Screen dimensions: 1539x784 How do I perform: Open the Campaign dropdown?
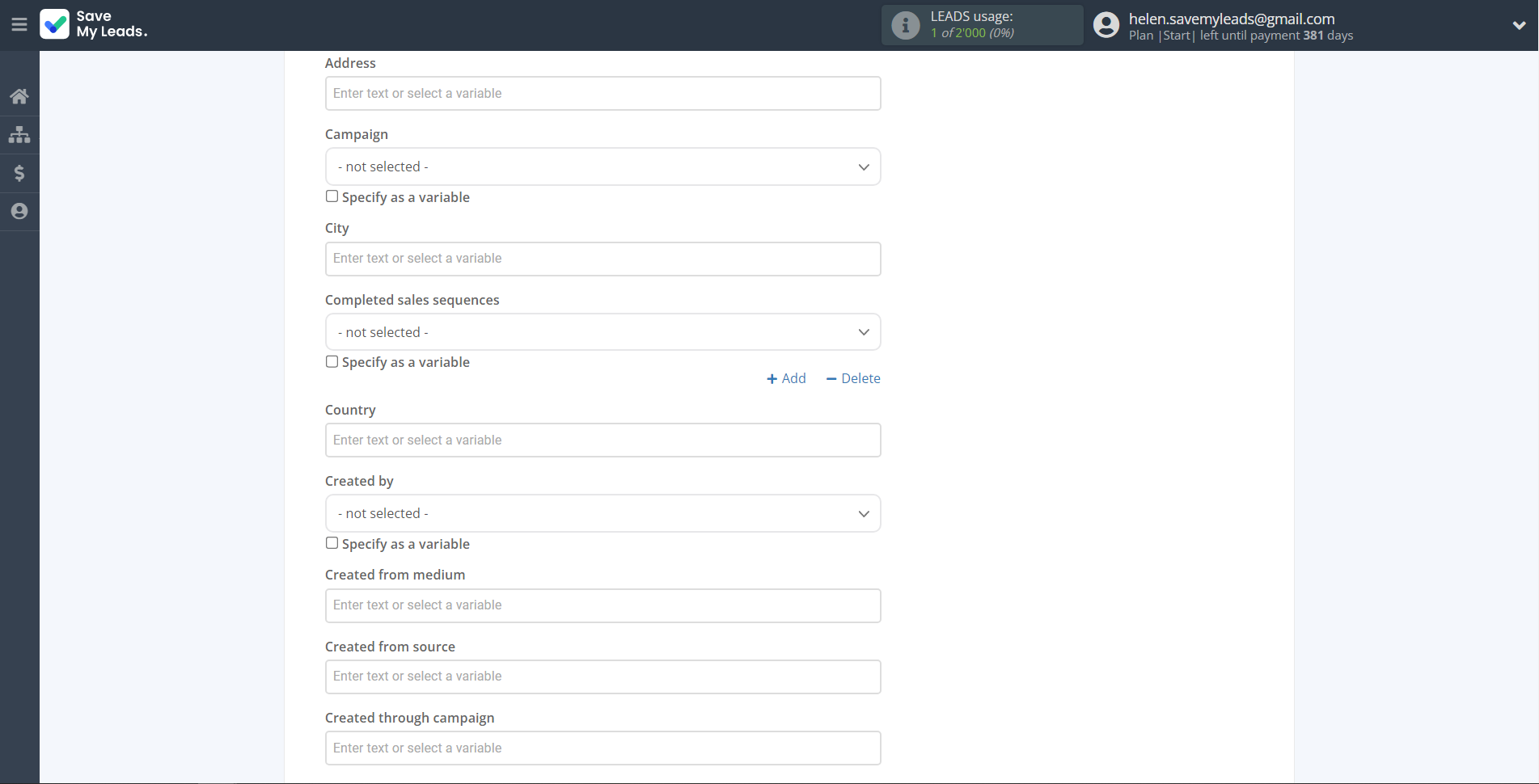point(602,166)
